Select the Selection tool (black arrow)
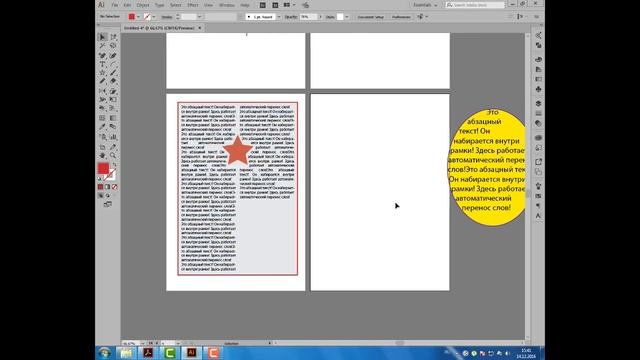This screenshot has height=360, width=640. [102, 37]
